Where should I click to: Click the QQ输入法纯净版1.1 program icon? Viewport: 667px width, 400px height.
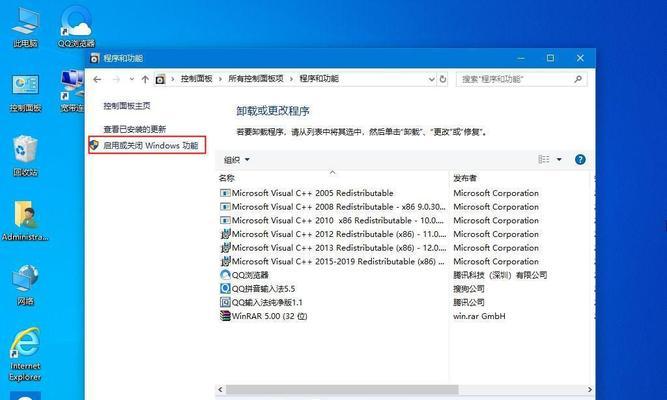point(225,302)
